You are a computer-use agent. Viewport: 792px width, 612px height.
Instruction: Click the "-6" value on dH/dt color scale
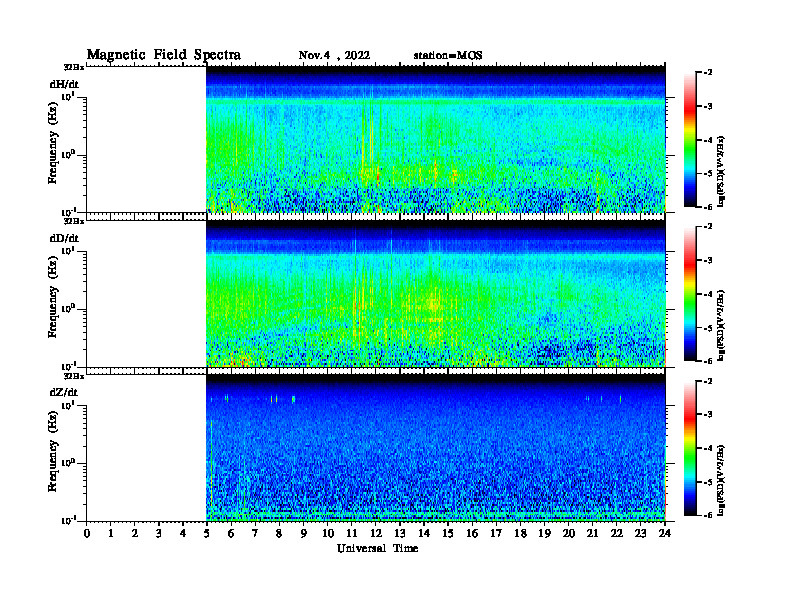pos(708,207)
